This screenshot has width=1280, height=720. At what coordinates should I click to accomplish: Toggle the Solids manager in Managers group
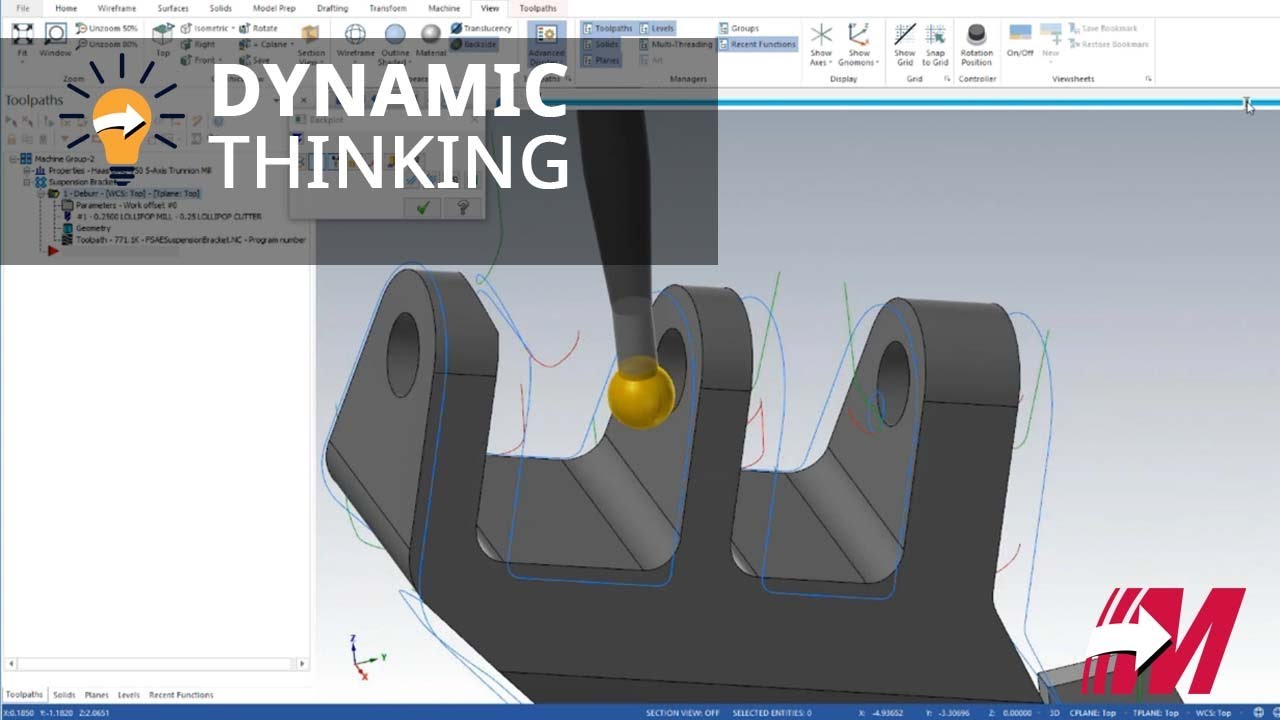600,44
